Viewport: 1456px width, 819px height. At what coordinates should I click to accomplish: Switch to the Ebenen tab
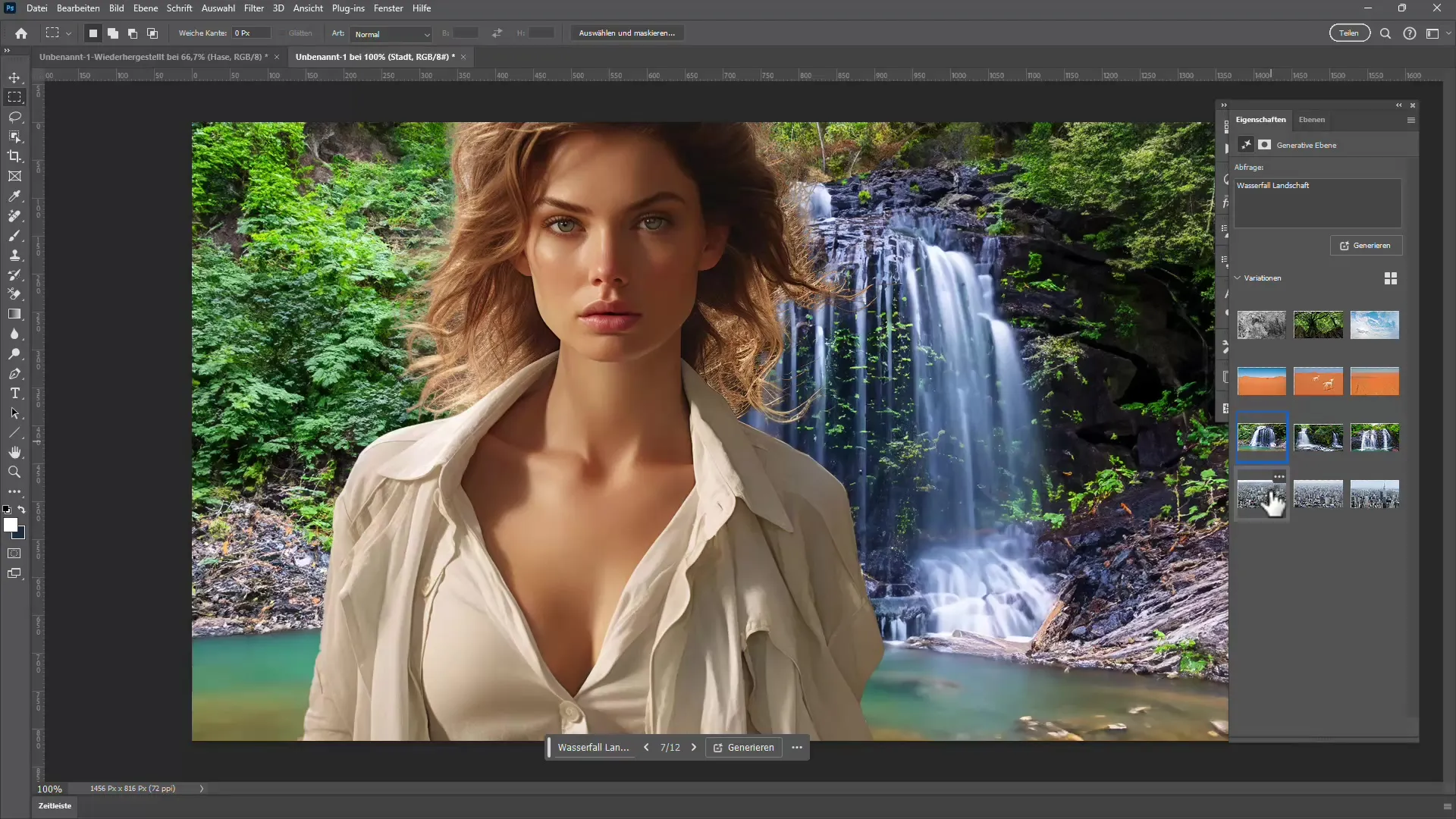(1311, 120)
